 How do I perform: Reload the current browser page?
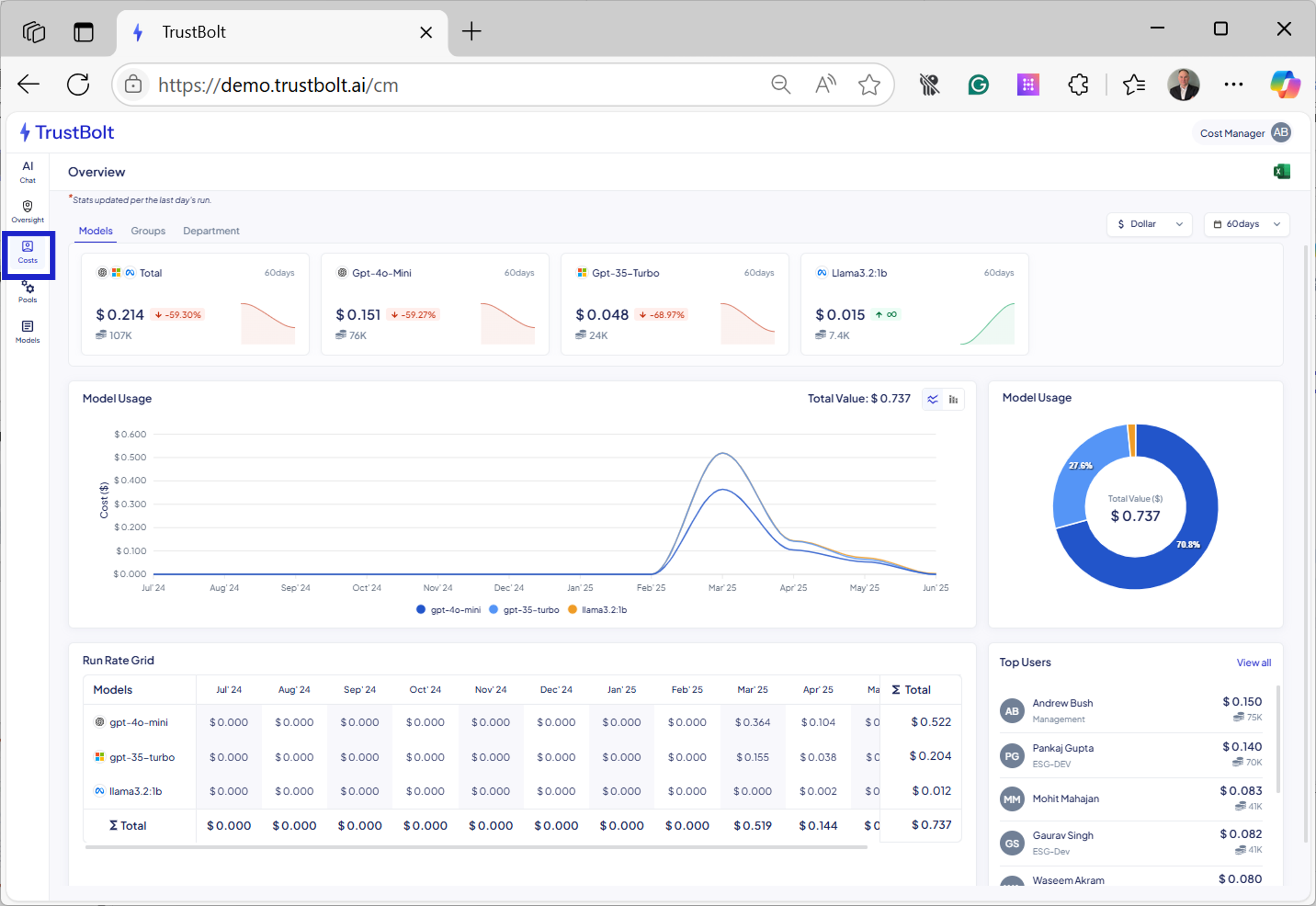pos(78,85)
